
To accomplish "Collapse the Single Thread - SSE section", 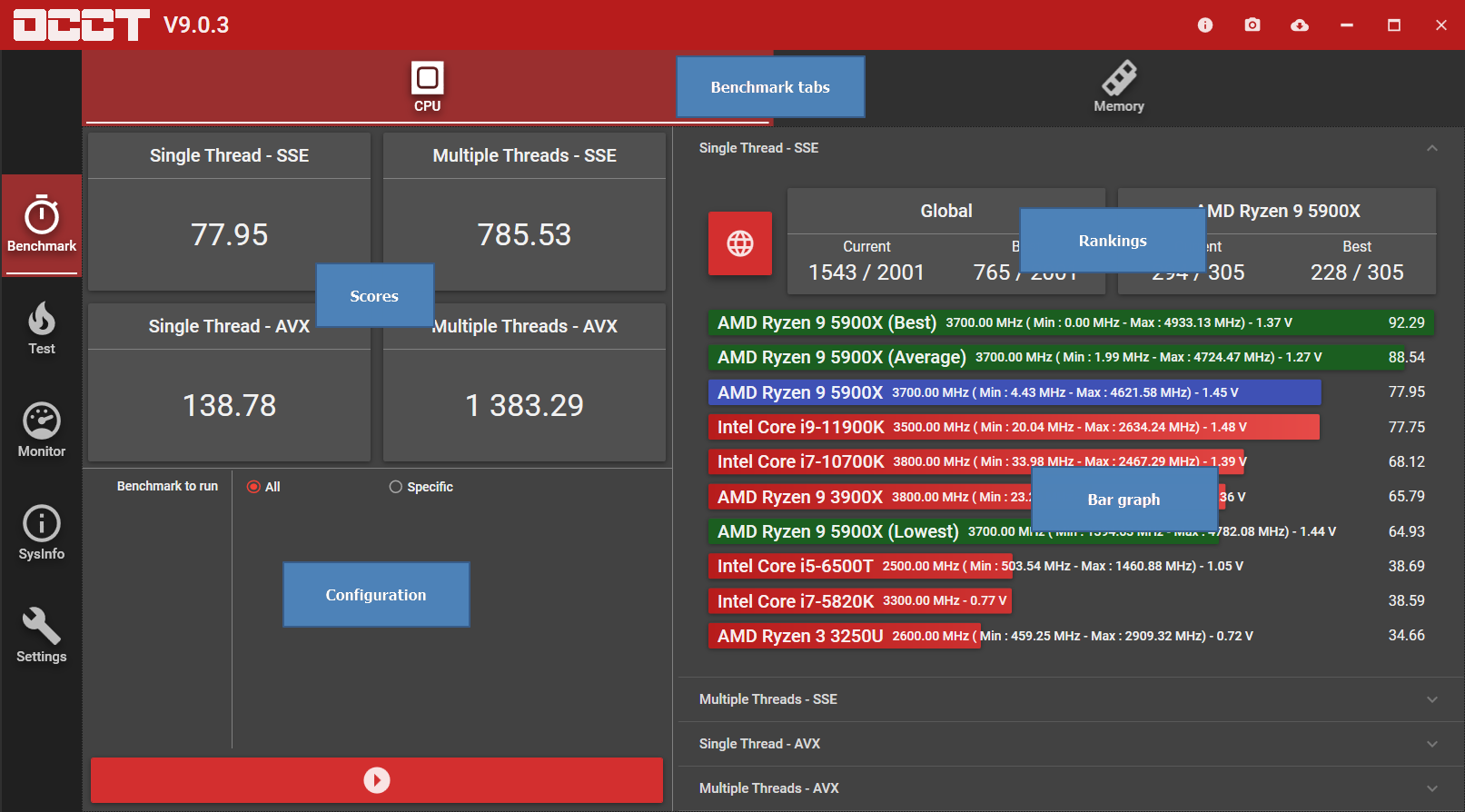I will pyautogui.click(x=1068, y=148).
